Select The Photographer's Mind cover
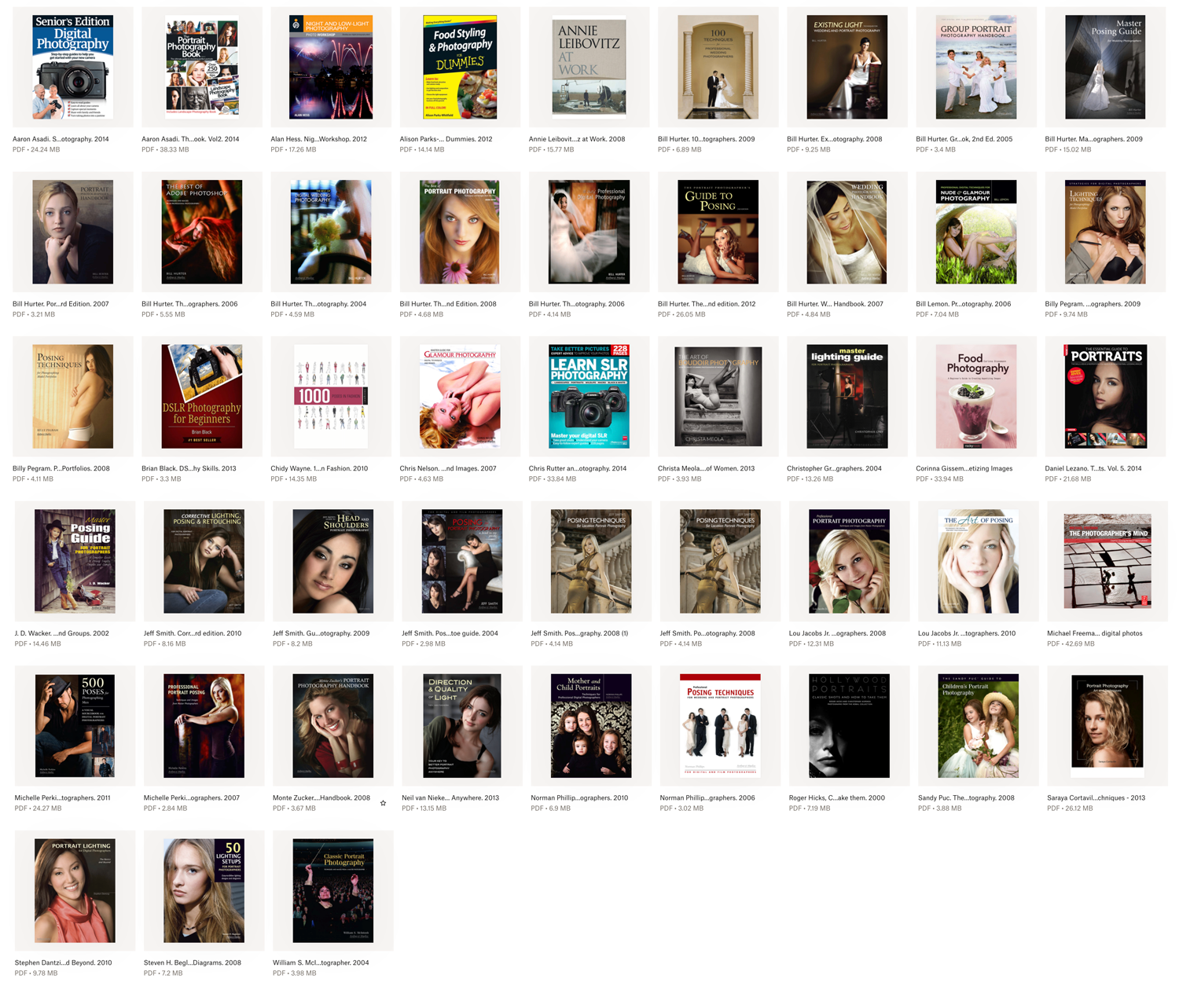Image resolution: width=1179 pixels, height=1008 pixels. tap(1107, 561)
